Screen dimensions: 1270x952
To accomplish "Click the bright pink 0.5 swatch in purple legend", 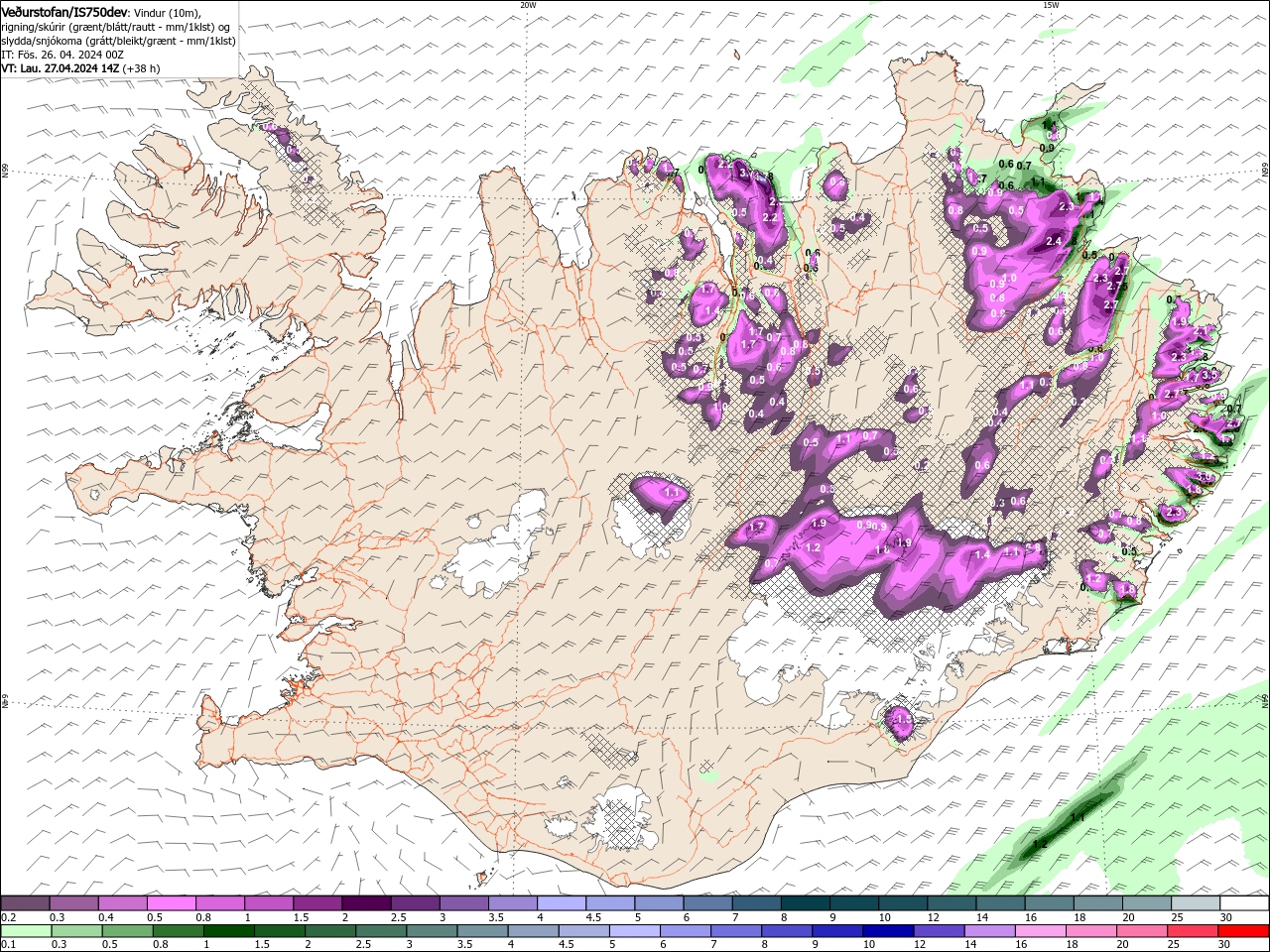I will [x=171, y=903].
